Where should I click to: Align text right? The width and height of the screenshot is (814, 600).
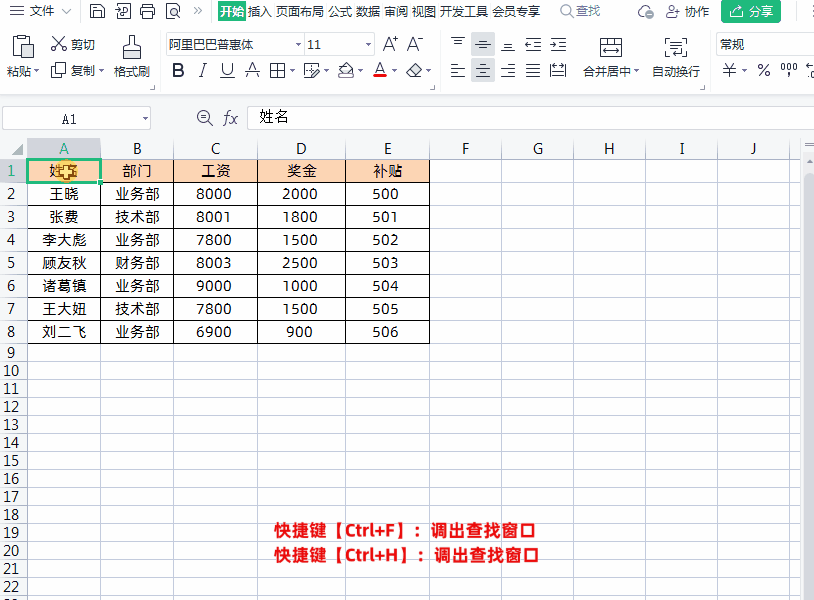[508, 70]
